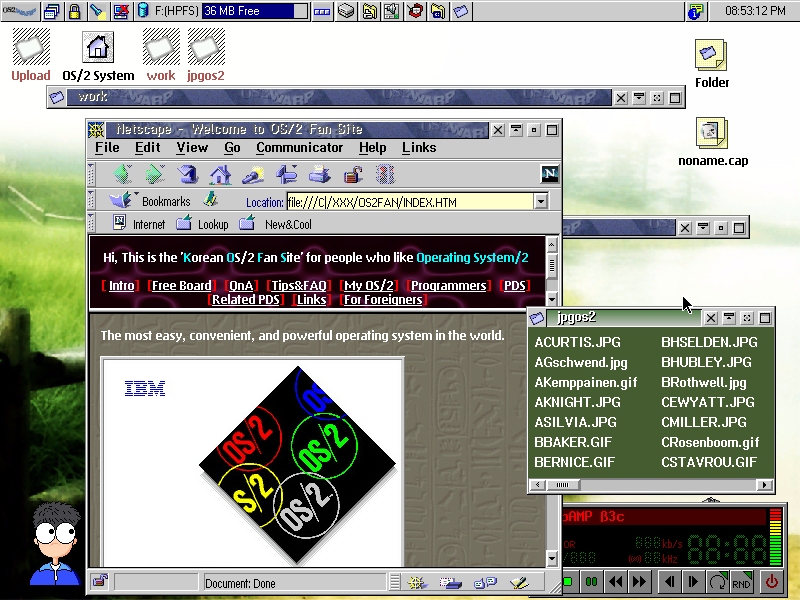
Task: Click jpgos2 window scroll right arrow
Action: click(764, 485)
